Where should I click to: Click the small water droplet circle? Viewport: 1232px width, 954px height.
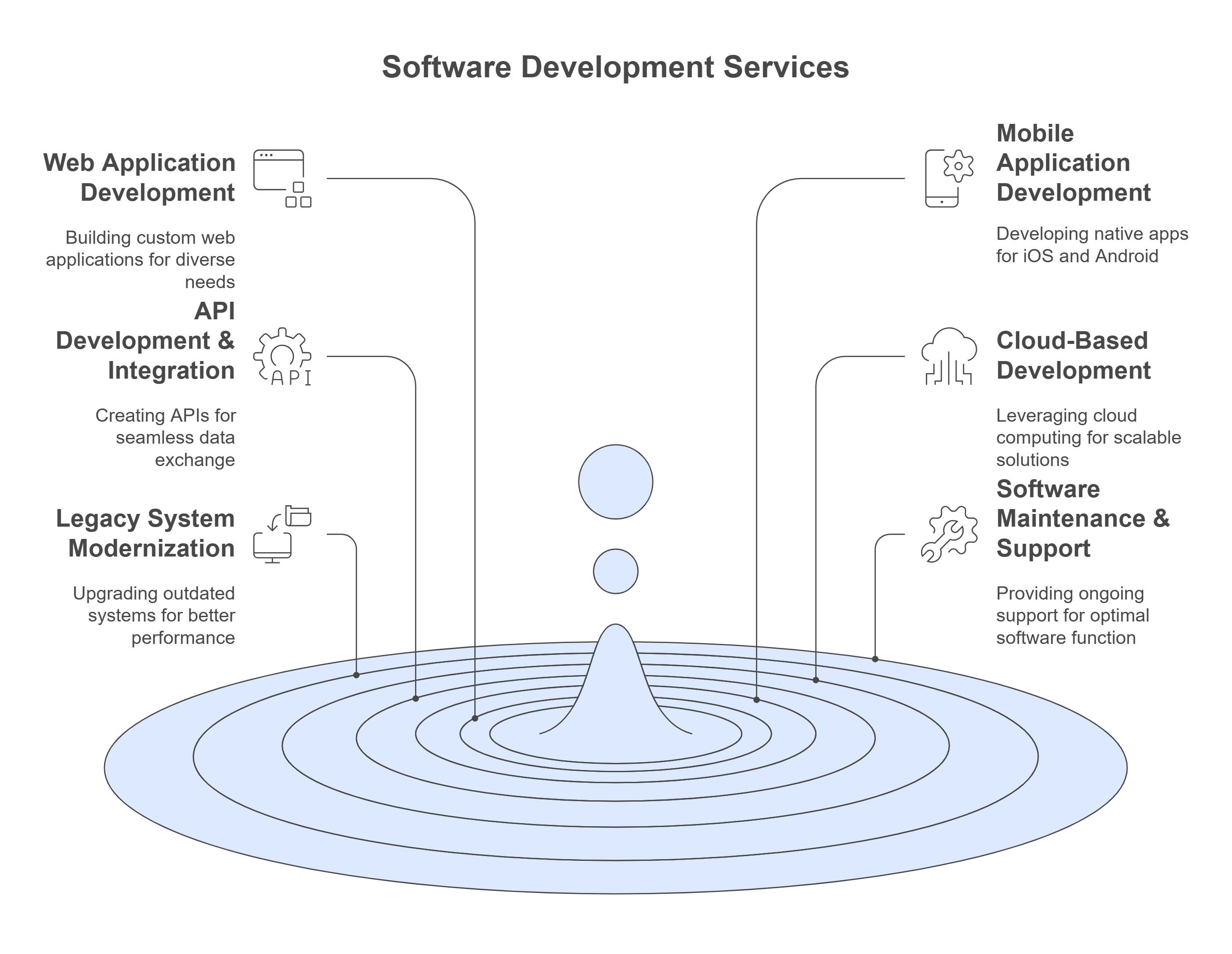(615, 571)
